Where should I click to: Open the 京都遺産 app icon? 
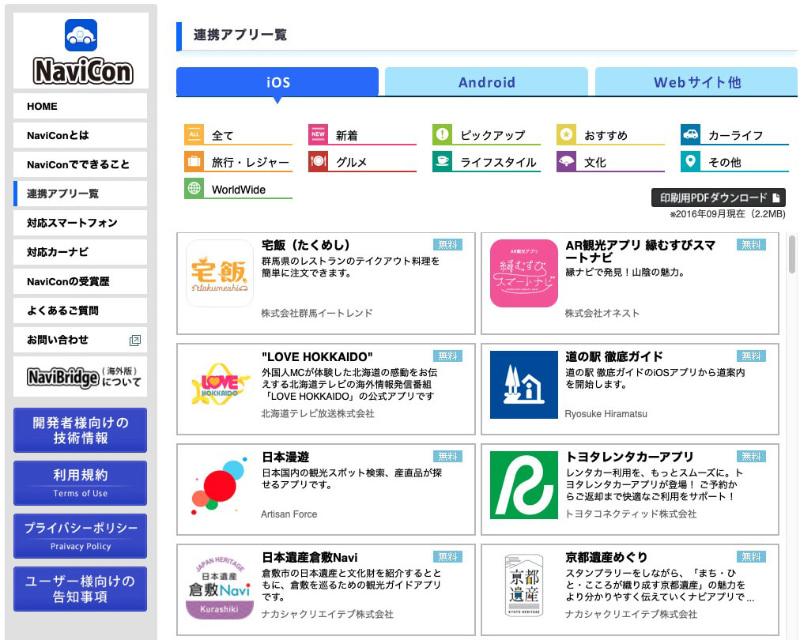[x=523, y=585]
